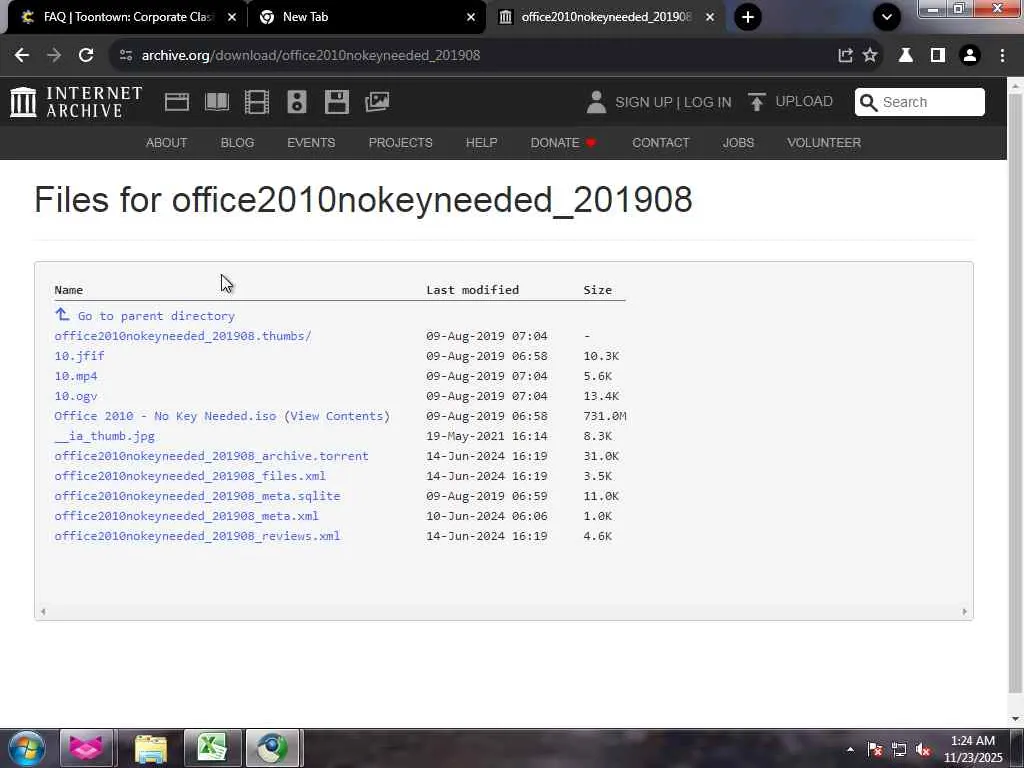Click the address bar URL
The image size is (1024, 768).
click(311, 56)
